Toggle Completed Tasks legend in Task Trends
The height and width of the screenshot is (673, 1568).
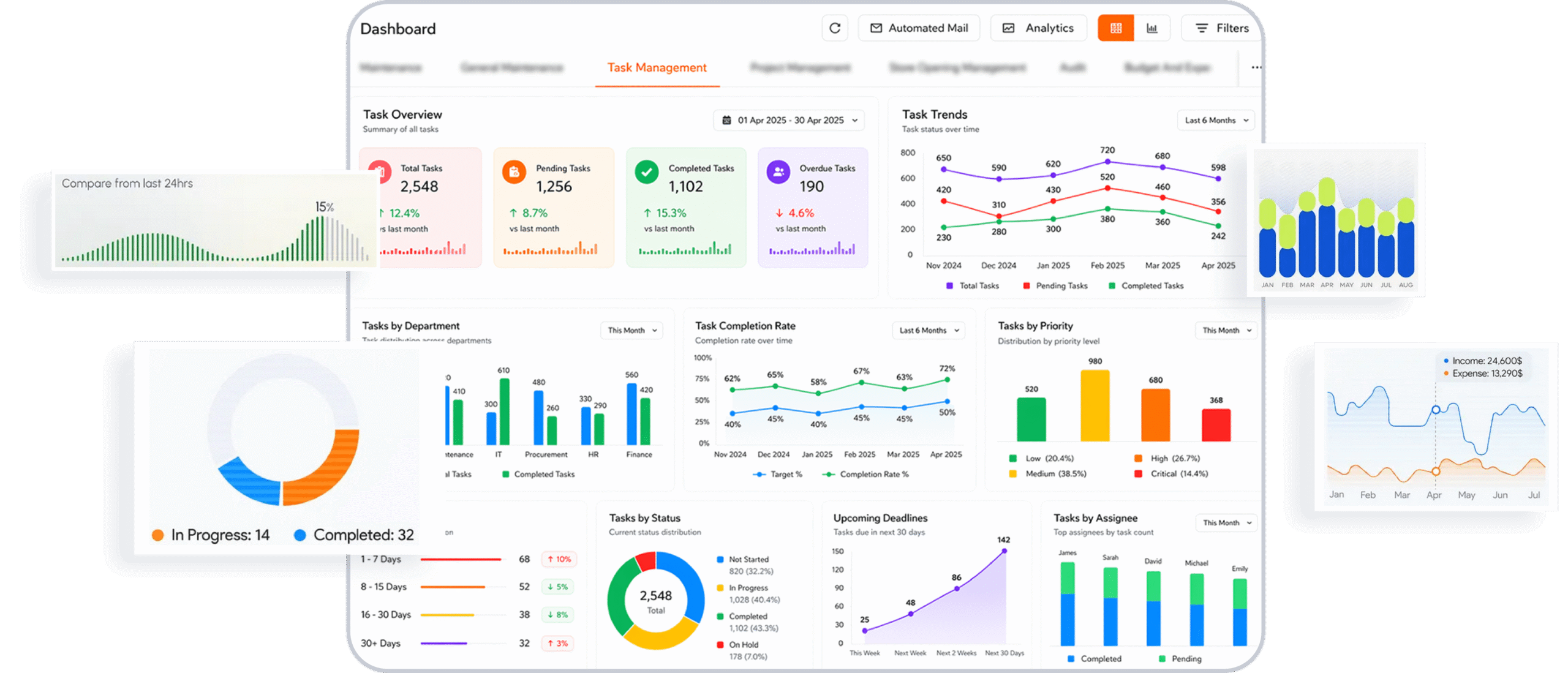(x=1145, y=285)
